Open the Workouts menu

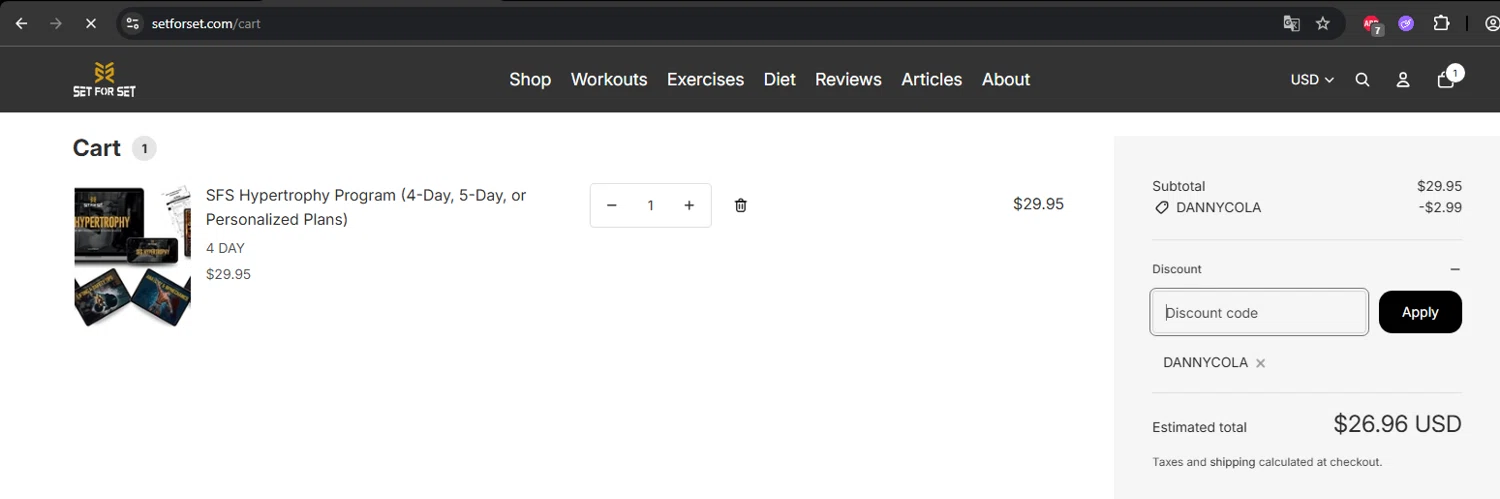609,79
